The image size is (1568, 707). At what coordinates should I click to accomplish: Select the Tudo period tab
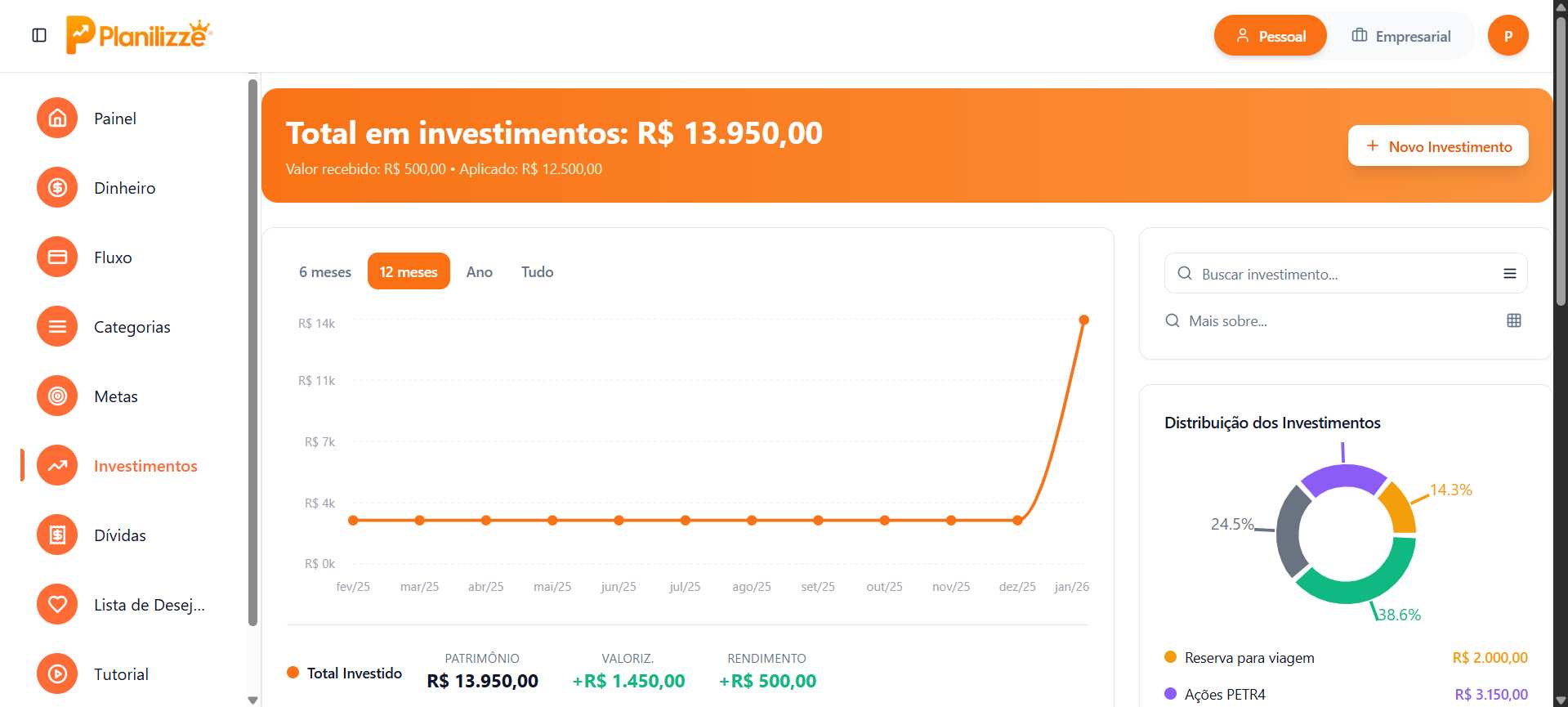pos(537,272)
